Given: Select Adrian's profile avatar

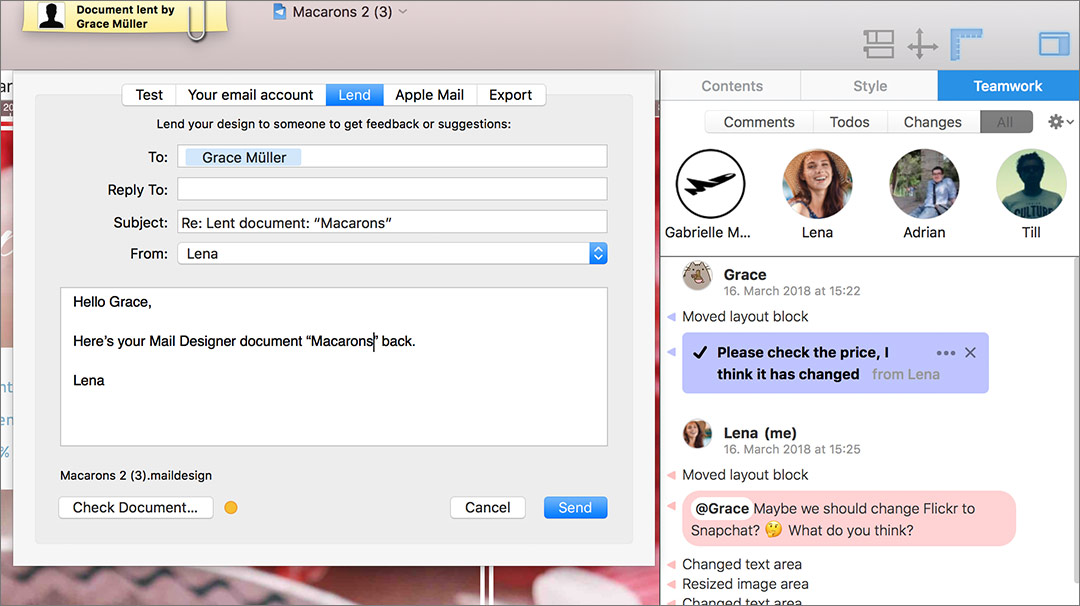Looking at the screenshot, I should (924, 184).
